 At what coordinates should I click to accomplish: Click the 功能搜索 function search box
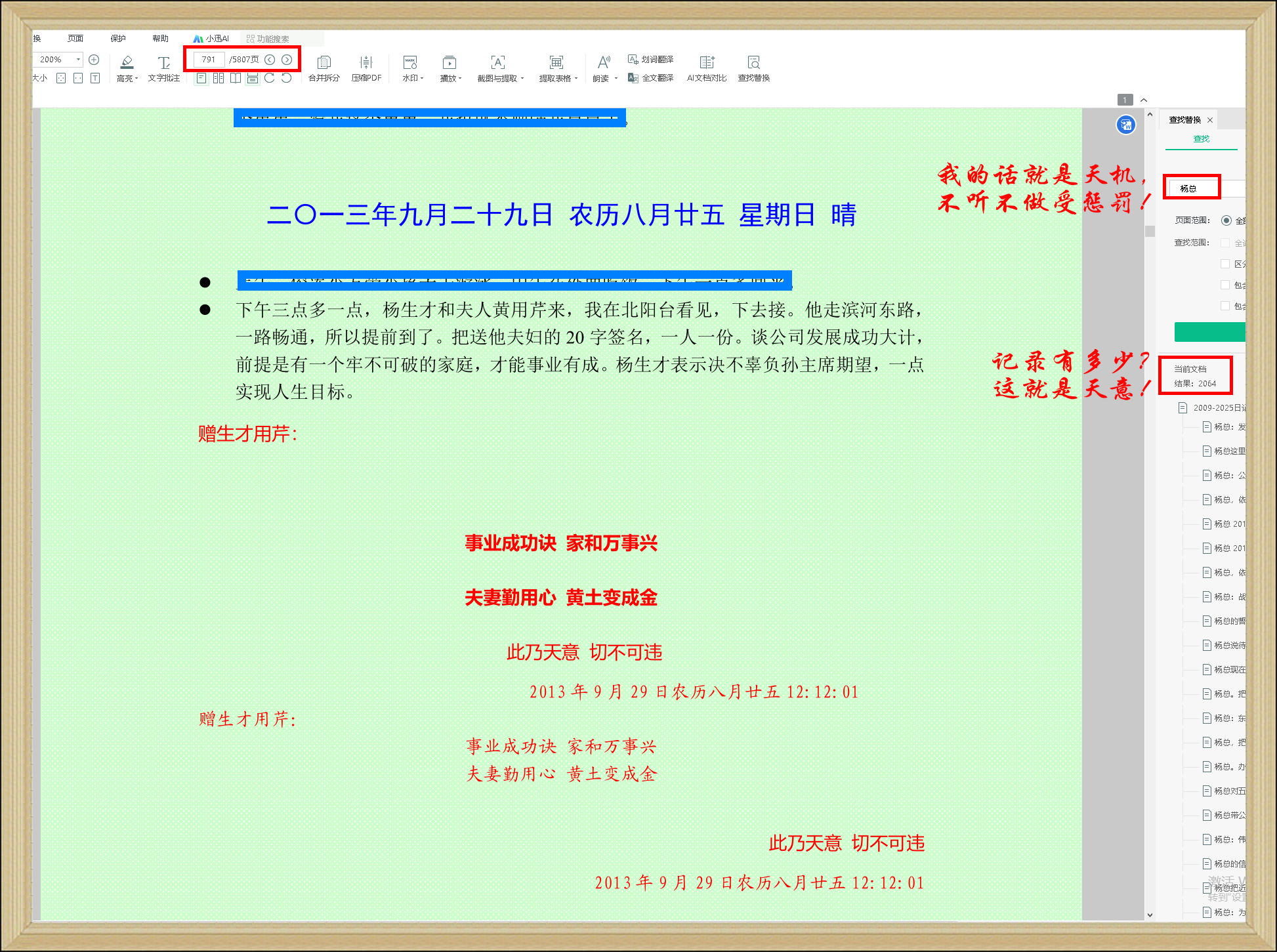(282, 39)
